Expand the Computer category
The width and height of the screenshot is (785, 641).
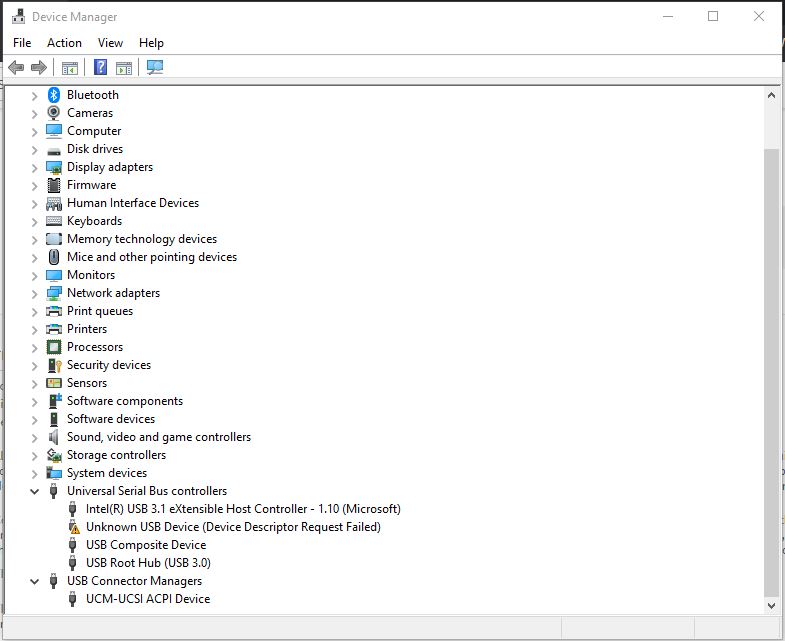click(34, 131)
